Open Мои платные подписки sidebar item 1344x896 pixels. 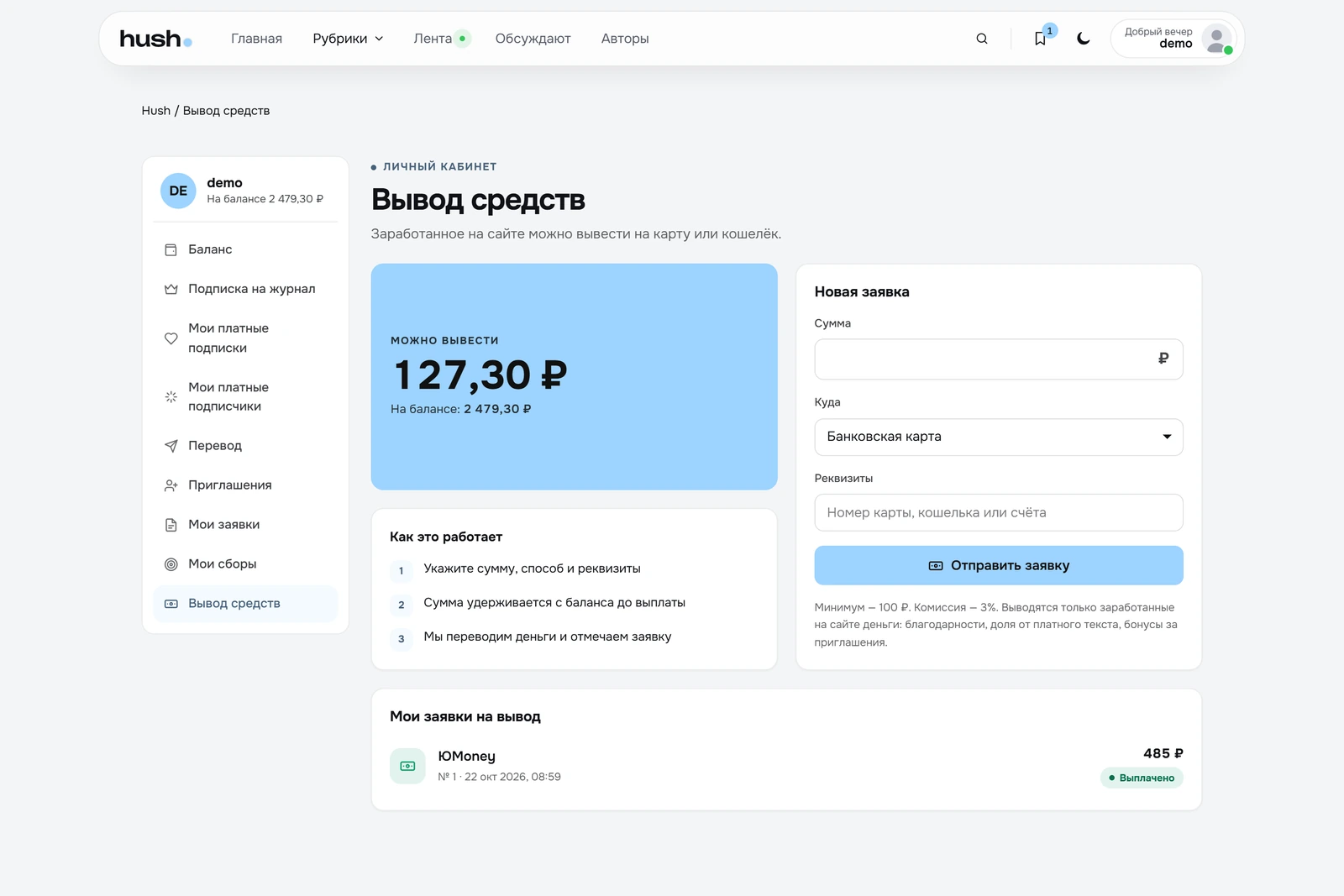[245, 338]
